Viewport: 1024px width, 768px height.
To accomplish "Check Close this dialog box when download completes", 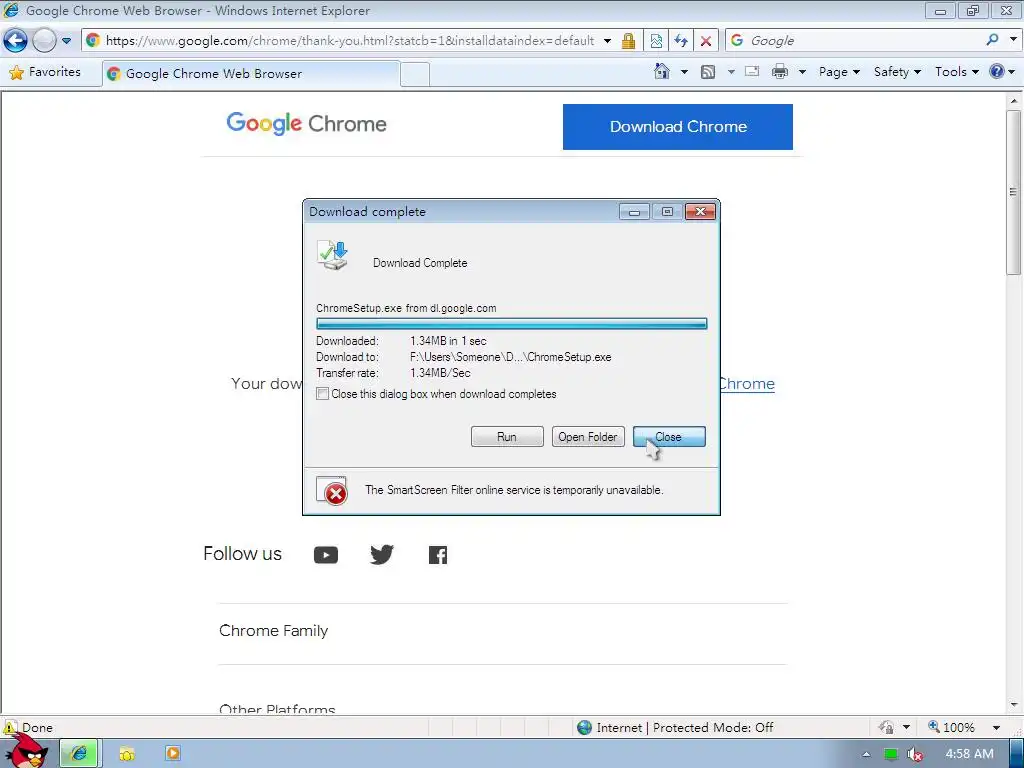I will coord(323,394).
